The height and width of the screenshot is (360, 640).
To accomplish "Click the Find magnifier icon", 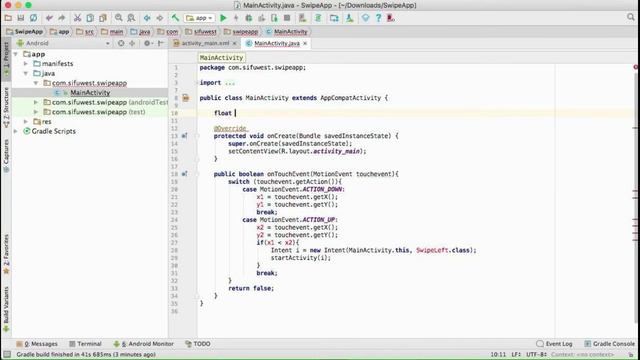I will pyautogui.click(x=118, y=18).
